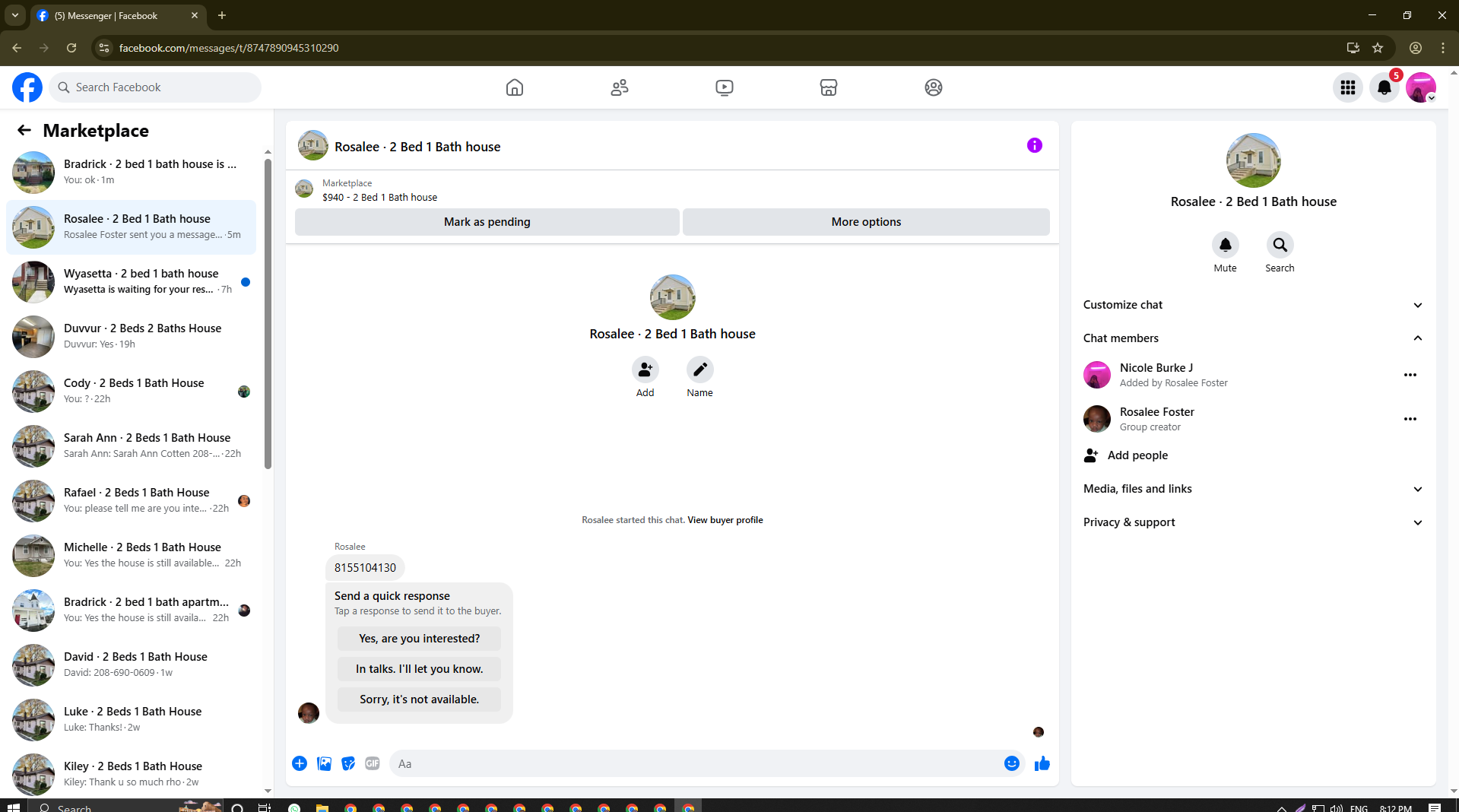Click the browser address bar URL
Image resolution: width=1459 pixels, height=812 pixels.
[229, 48]
